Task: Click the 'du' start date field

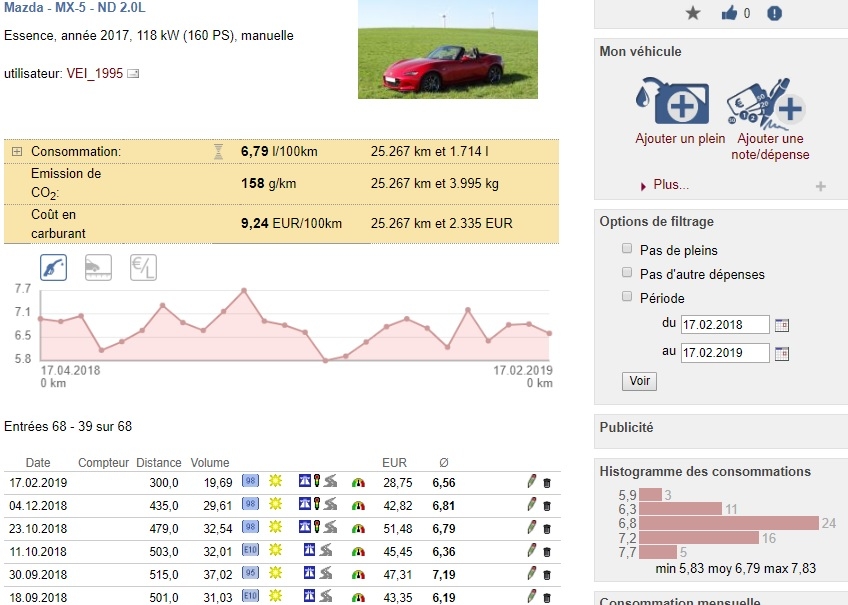Action: (725, 324)
